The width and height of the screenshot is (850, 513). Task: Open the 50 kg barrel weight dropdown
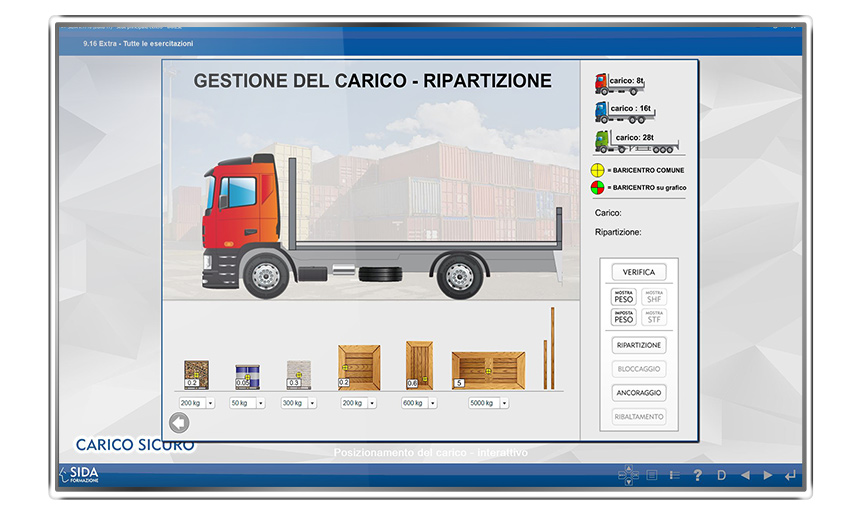pyautogui.click(x=260, y=403)
